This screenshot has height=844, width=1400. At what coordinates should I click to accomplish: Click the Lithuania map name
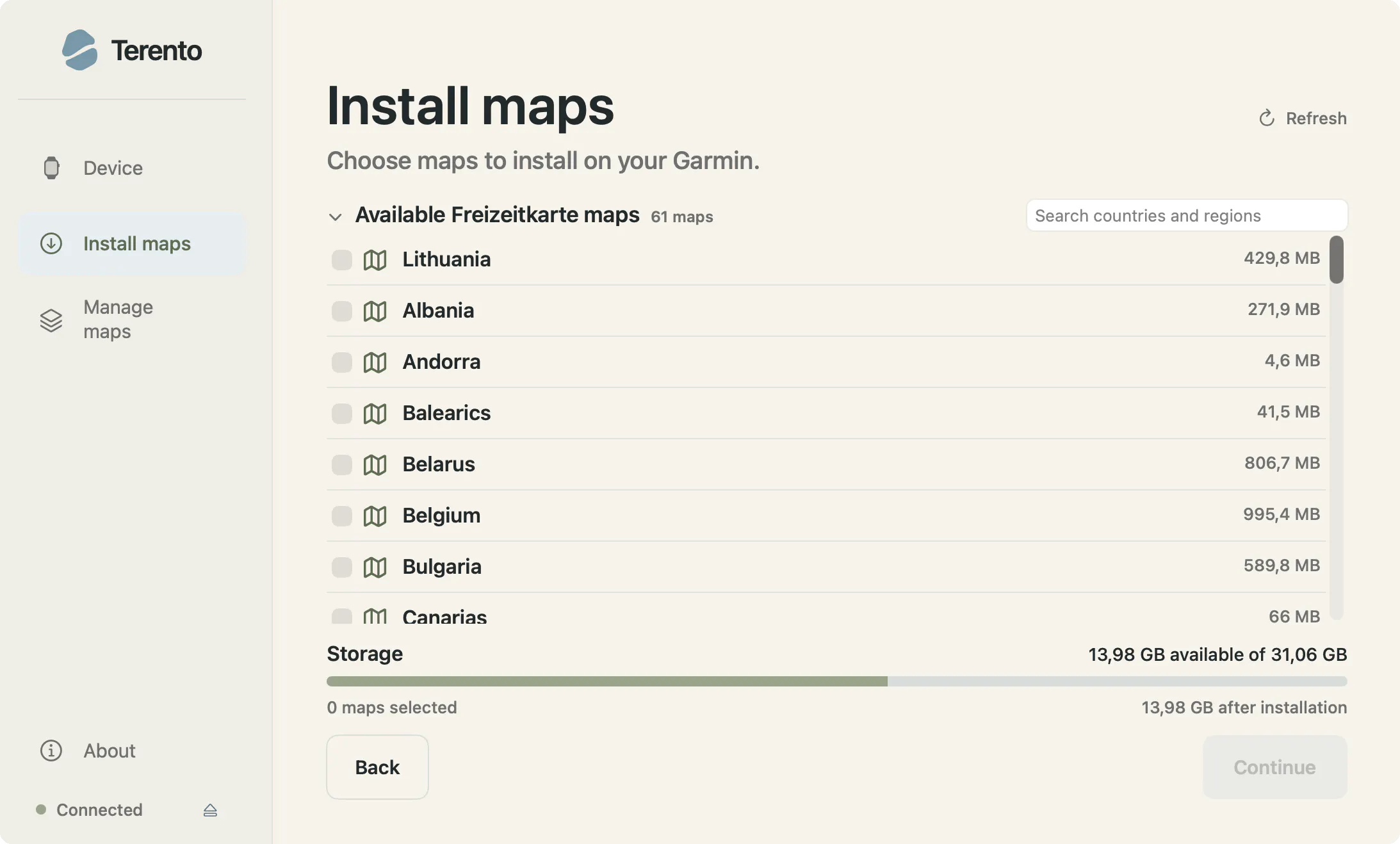pyautogui.click(x=446, y=259)
